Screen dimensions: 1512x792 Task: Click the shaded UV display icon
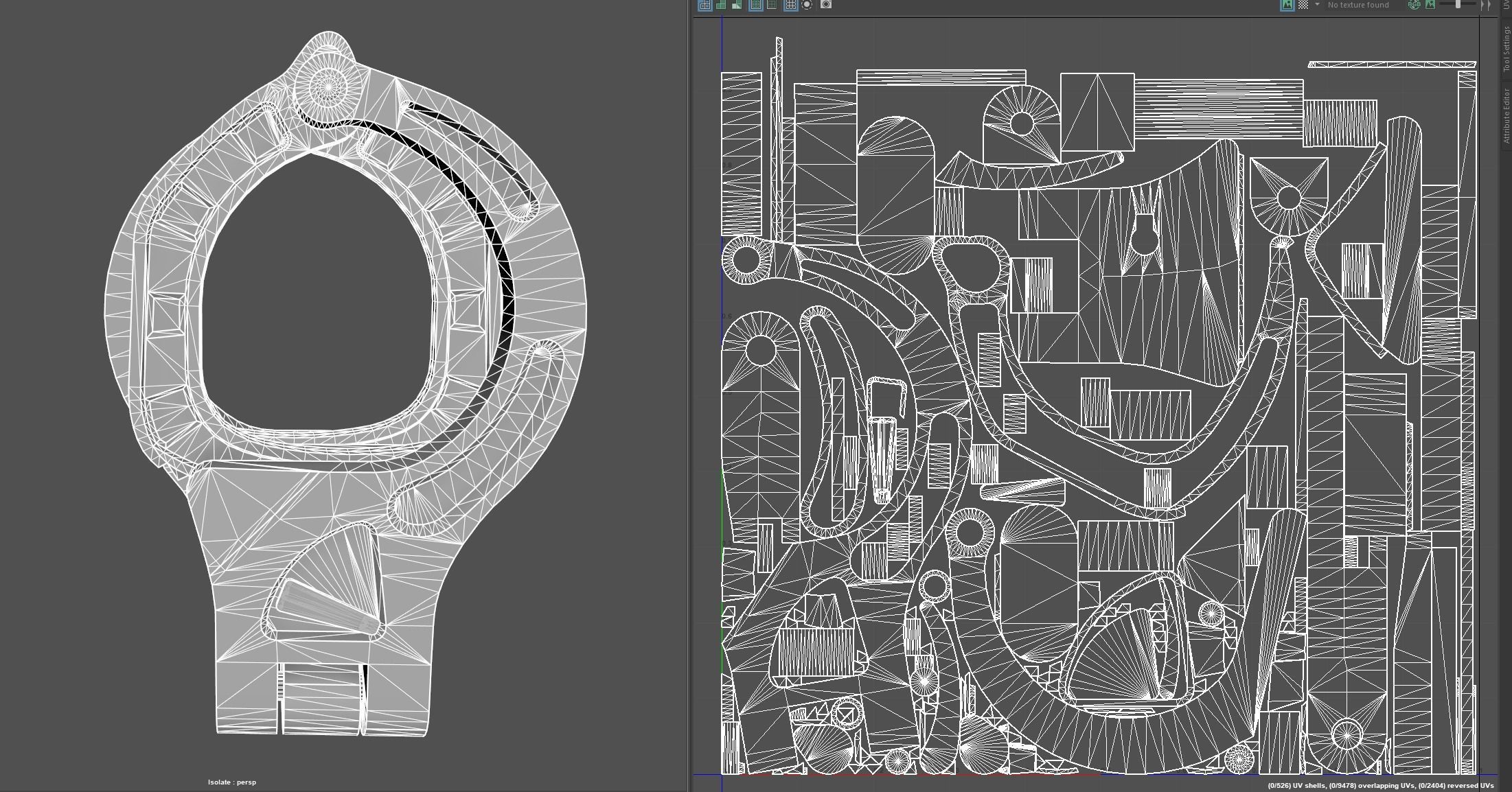(721, 5)
